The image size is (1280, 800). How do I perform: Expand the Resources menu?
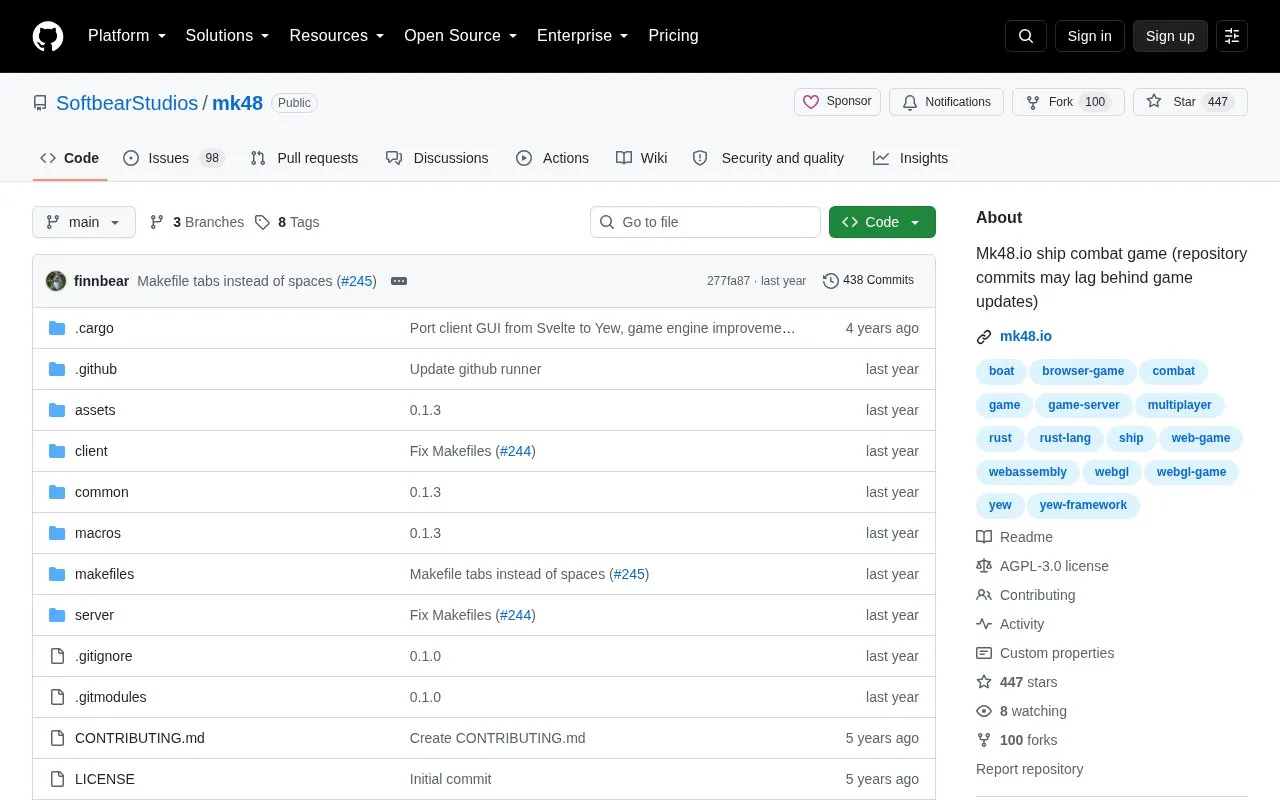tap(337, 36)
